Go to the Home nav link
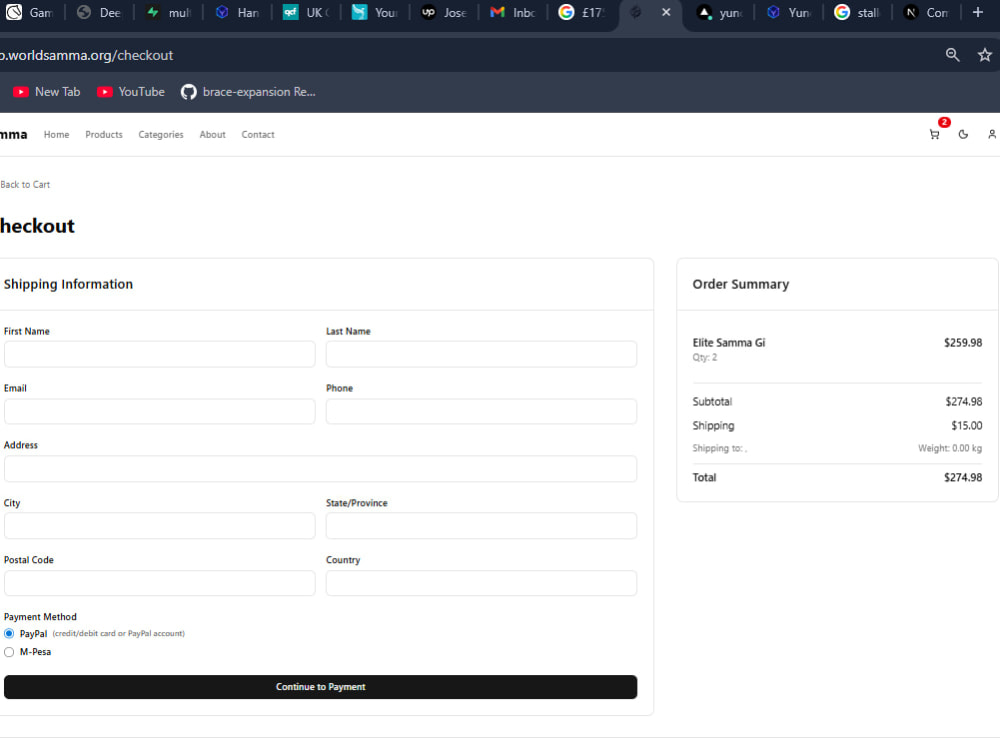This screenshot has height=750, width=1000. click(x=56, y=135)
